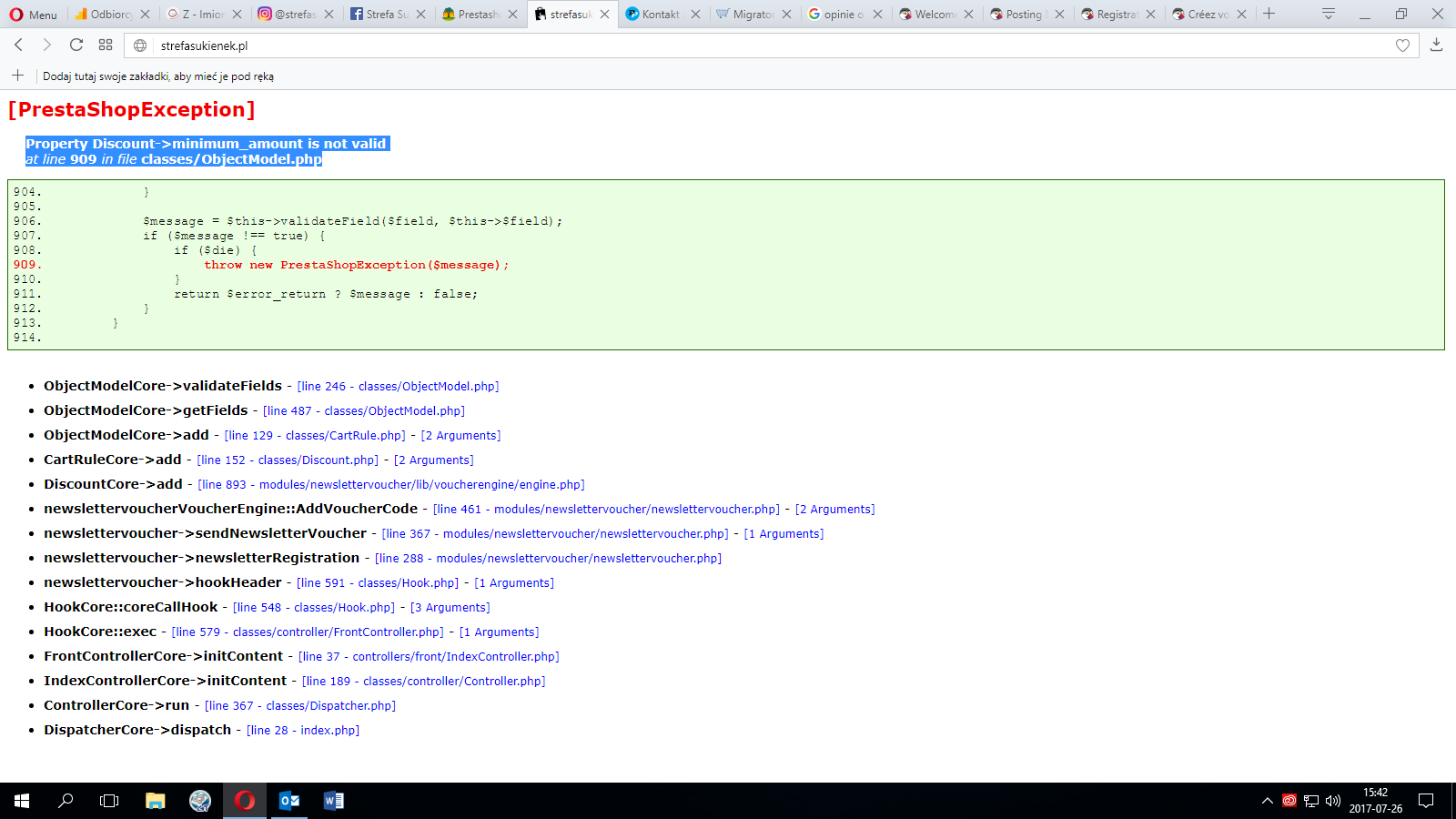Expand 3 Arguments for HookCore::coreCallHook
Viewport: 1456px width, 819px height.
(450, 608)
